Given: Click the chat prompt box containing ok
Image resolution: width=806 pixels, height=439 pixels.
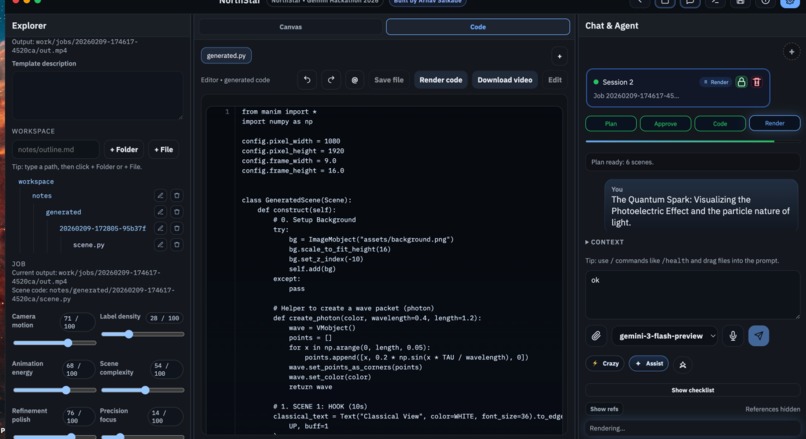Looking at the screenshot, I should tap(692, 295).
